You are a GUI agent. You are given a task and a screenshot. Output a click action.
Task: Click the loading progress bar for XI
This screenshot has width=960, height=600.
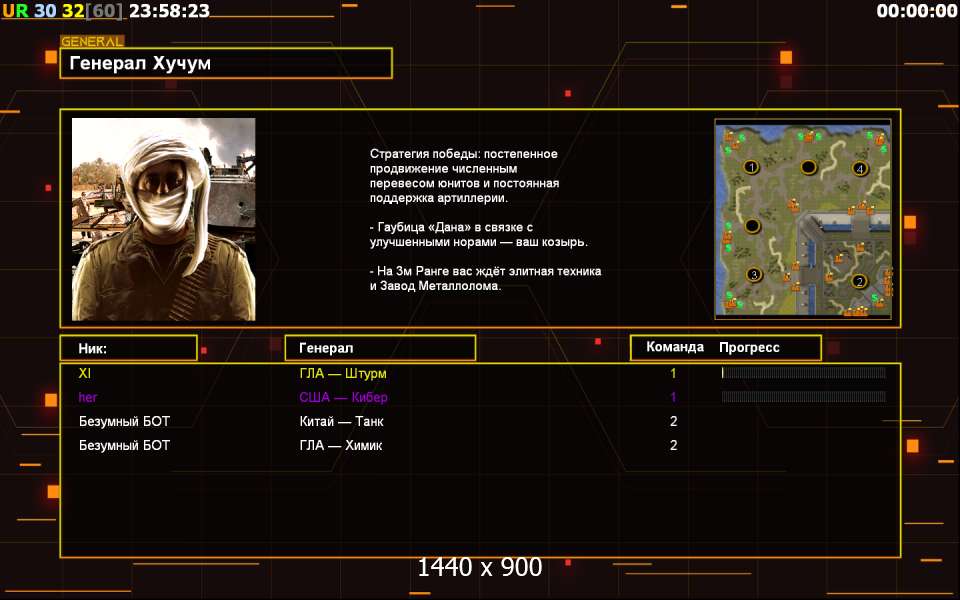[x=803, y=373]
